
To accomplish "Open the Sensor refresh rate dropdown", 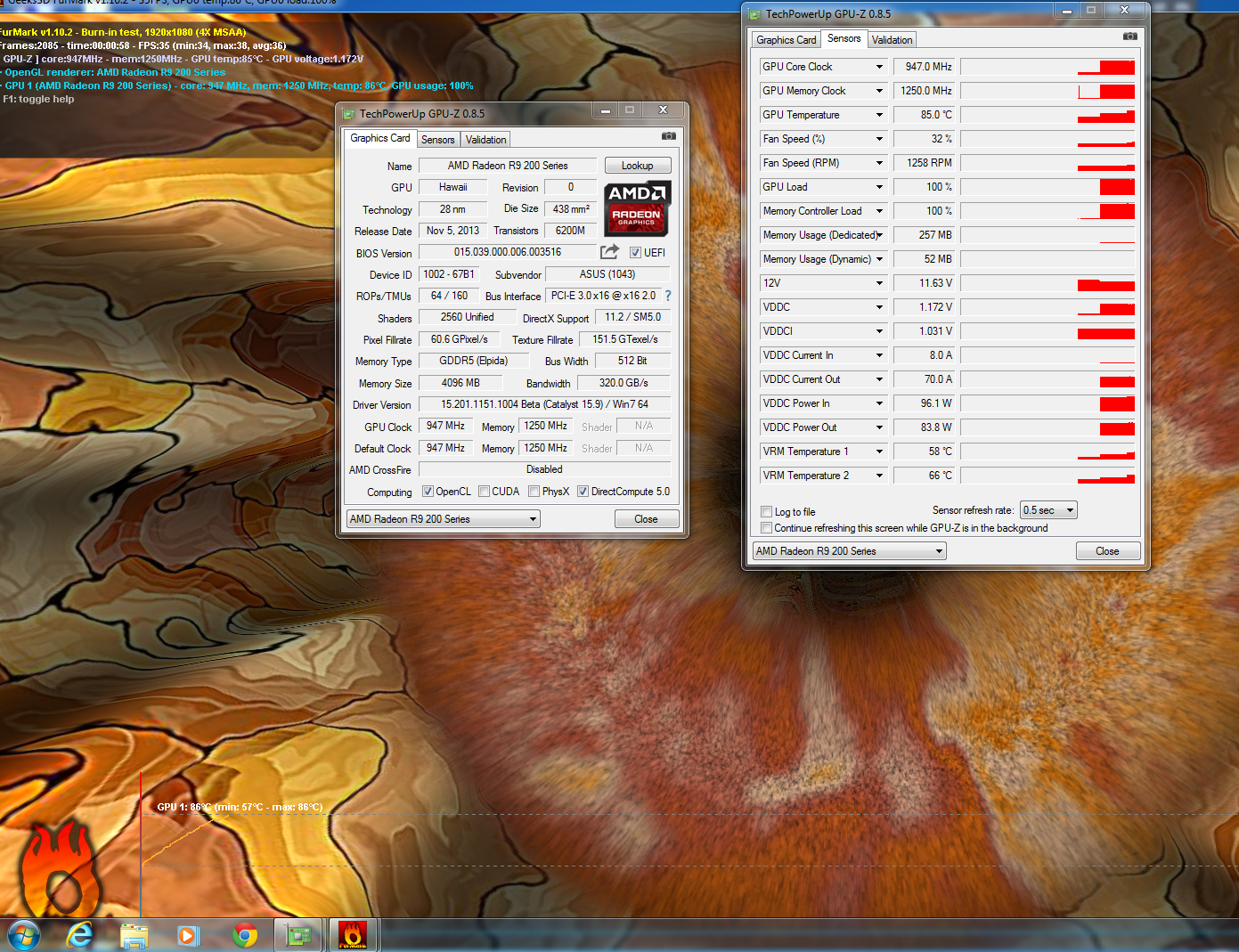I will 1048,510.
